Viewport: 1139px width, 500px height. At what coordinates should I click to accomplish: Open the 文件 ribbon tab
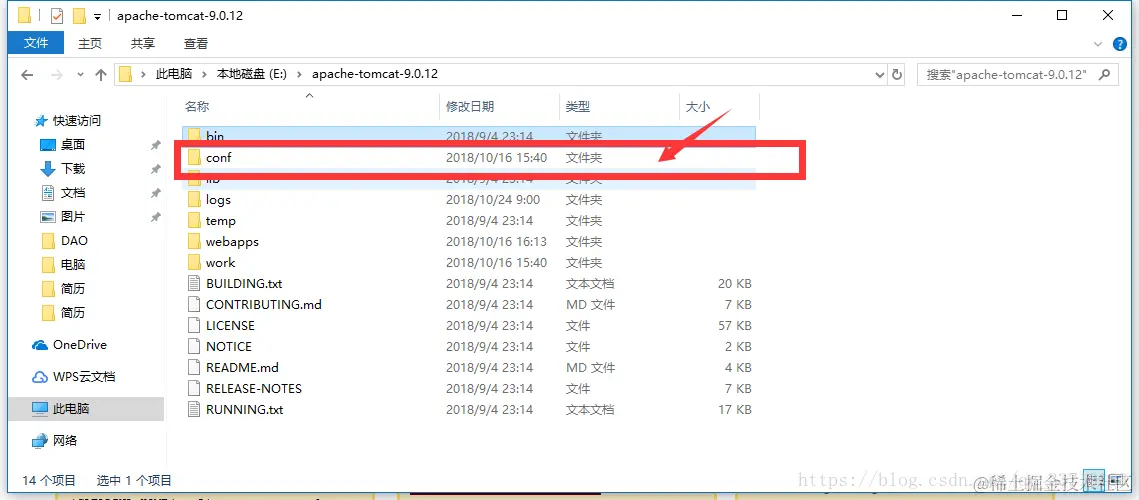[36, 44]
